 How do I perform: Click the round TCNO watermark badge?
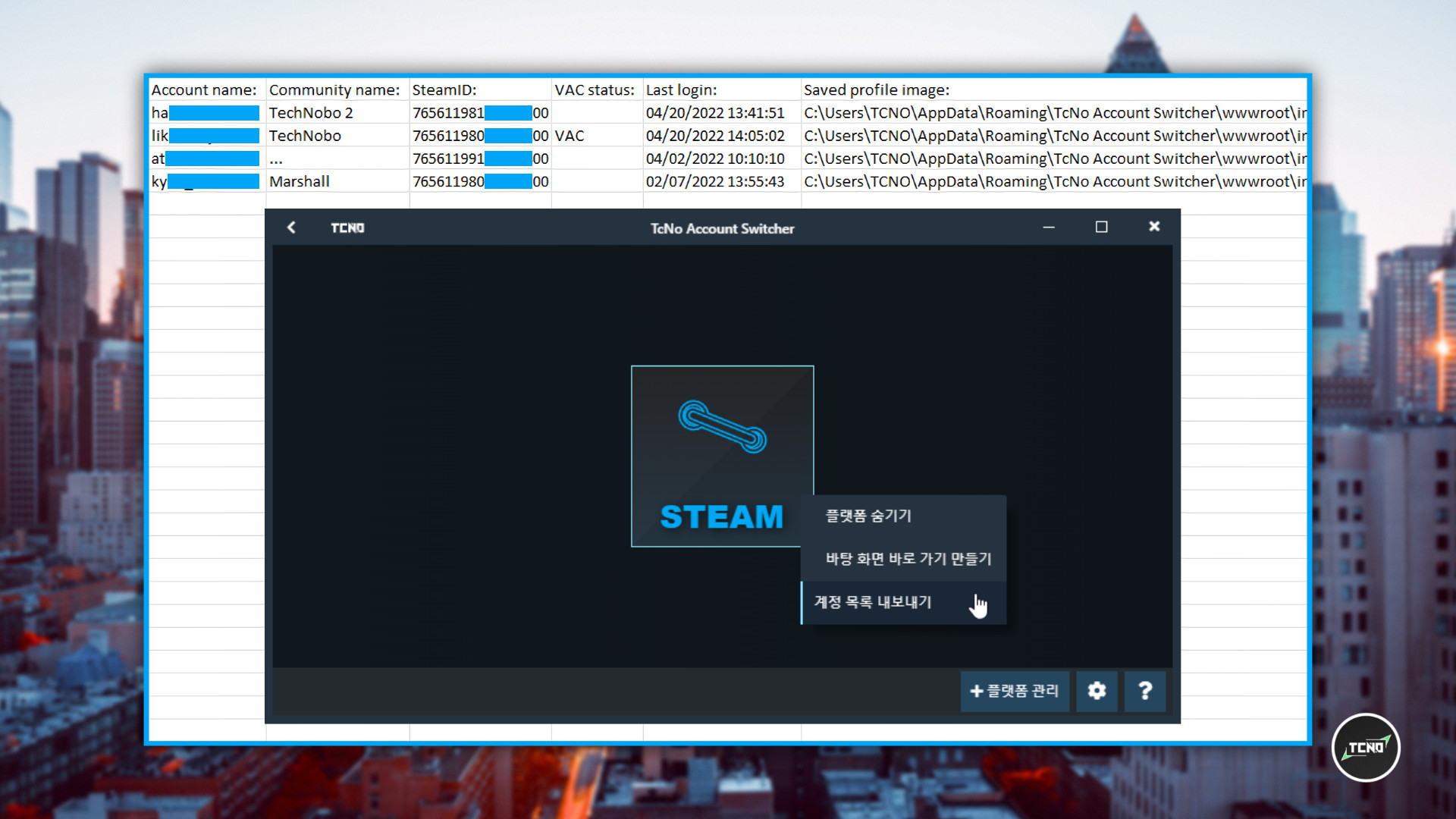[x=1366, y=748]
